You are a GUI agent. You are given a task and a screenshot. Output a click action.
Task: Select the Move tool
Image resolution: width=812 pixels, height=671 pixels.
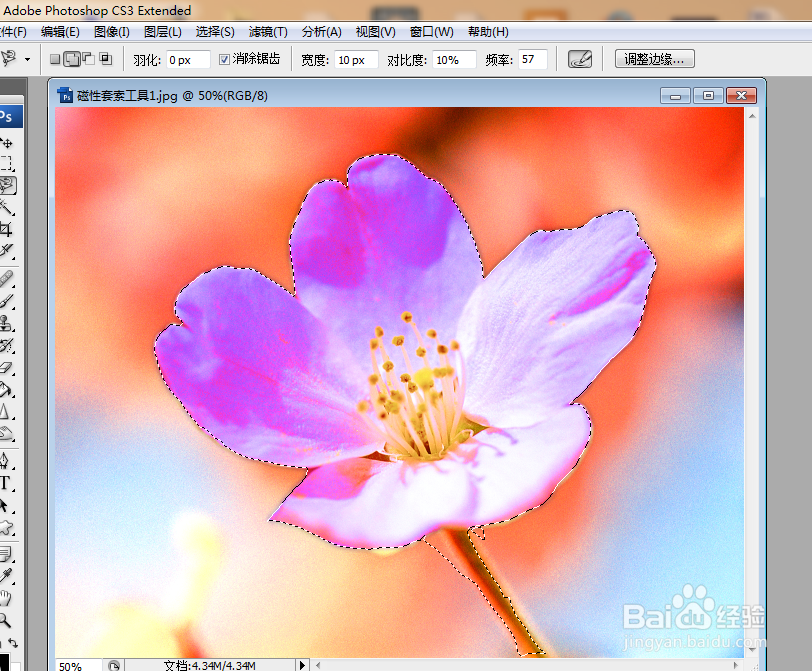click(7, 143)
